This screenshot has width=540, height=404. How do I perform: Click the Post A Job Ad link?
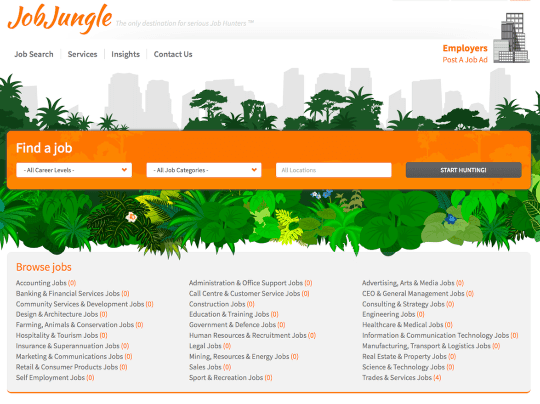click(x=465, y=60)
